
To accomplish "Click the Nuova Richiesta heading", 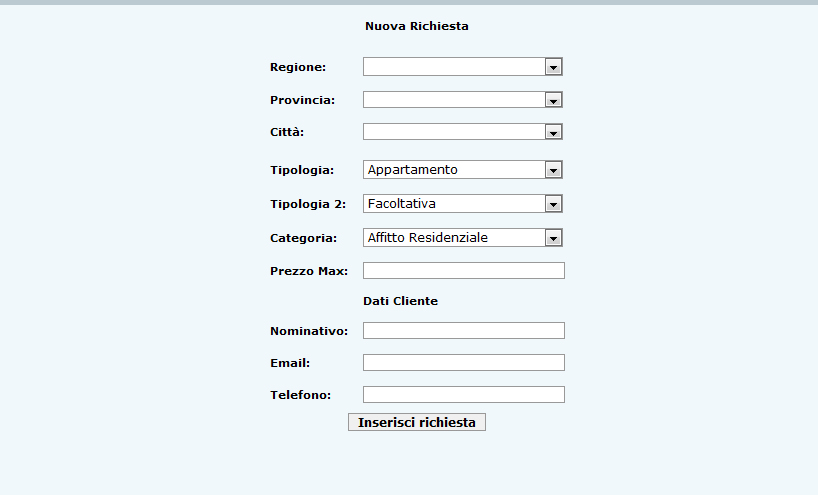I will [417, 26].
